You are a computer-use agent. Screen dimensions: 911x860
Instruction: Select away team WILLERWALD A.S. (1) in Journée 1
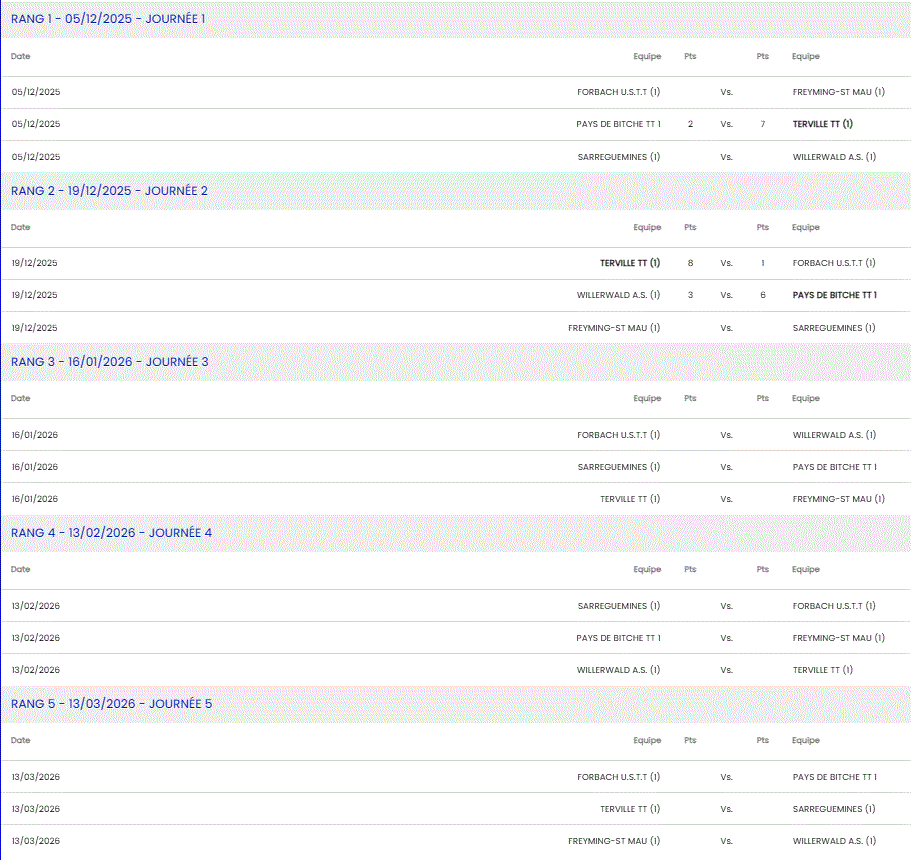point(834,157)
